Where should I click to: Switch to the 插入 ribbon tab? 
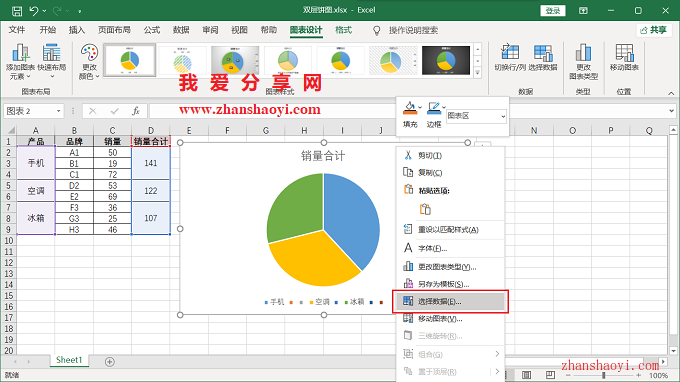pyautogui.click(x=77, y=30)
